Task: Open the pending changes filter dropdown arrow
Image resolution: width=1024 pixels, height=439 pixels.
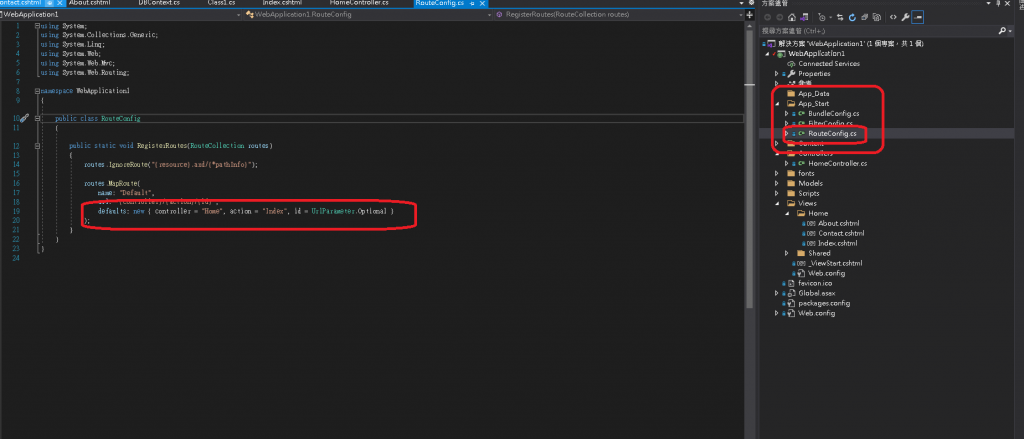Action: point(831,17)
